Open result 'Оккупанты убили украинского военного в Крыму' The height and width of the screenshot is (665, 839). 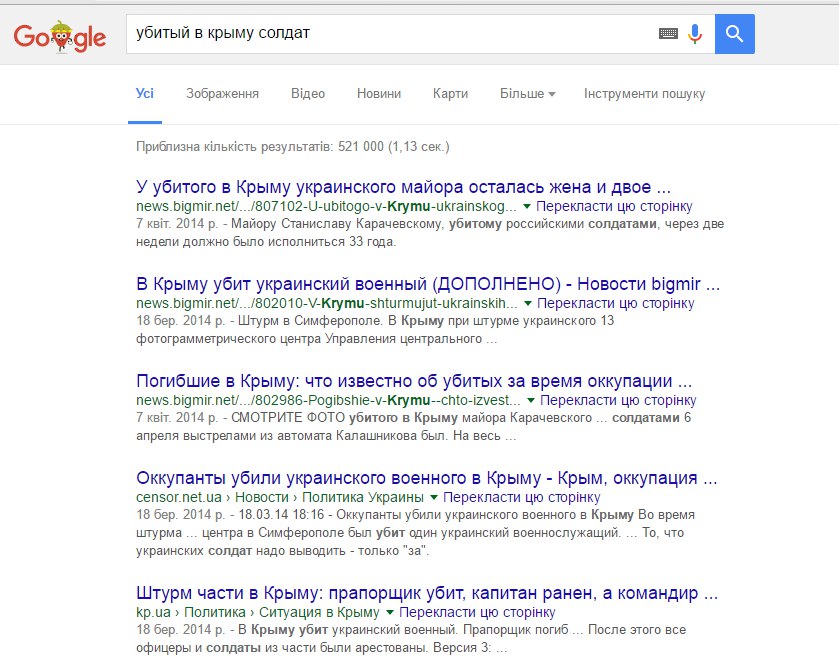[x=426, y=478]
